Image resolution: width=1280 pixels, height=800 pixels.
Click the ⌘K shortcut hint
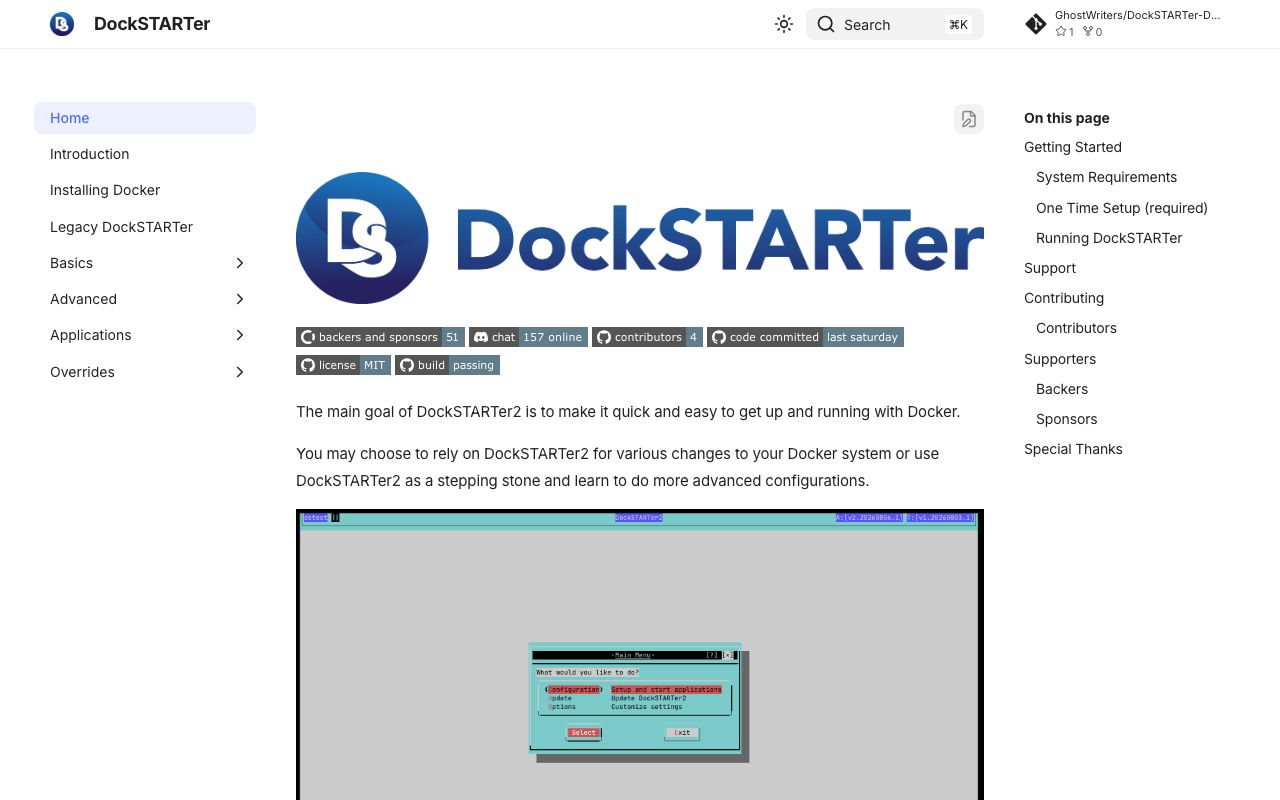point(958,25)
